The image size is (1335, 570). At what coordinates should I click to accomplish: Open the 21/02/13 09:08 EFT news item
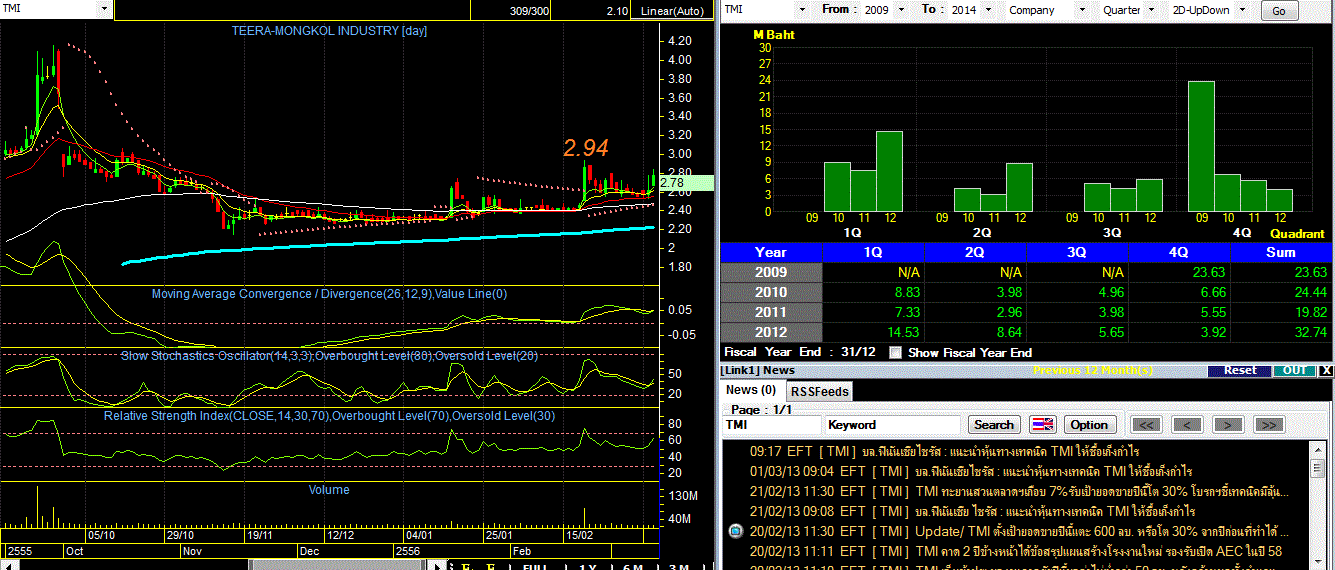[x=972, y=511]
